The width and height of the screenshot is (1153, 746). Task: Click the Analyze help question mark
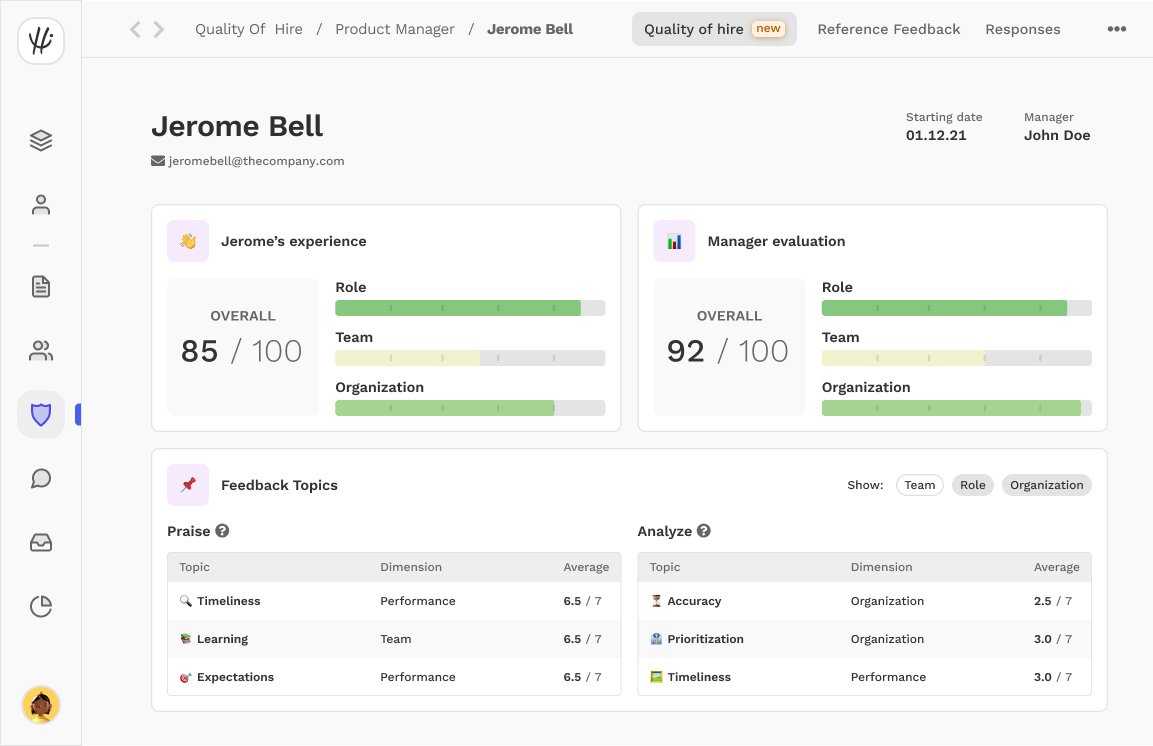point(704,531)
